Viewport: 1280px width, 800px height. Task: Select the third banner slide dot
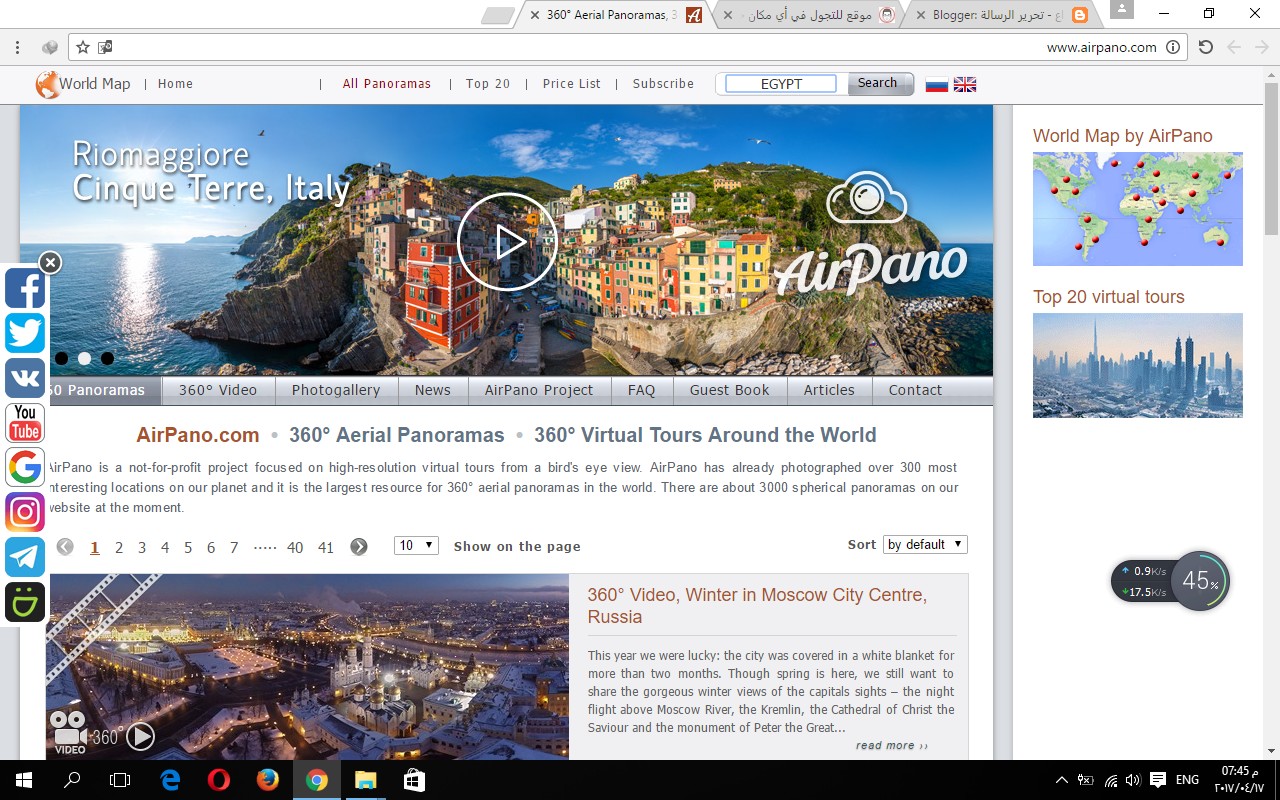107,358
